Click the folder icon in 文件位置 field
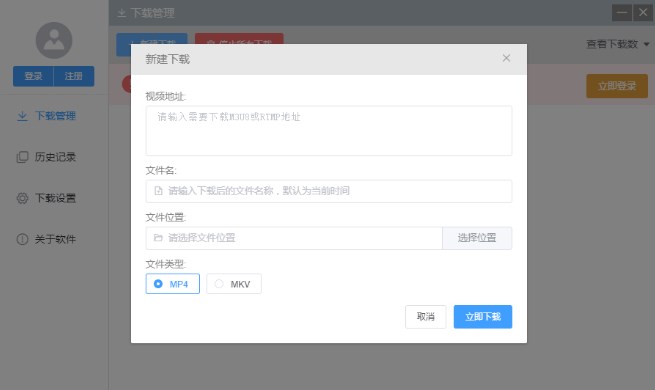 coord(158,238)
